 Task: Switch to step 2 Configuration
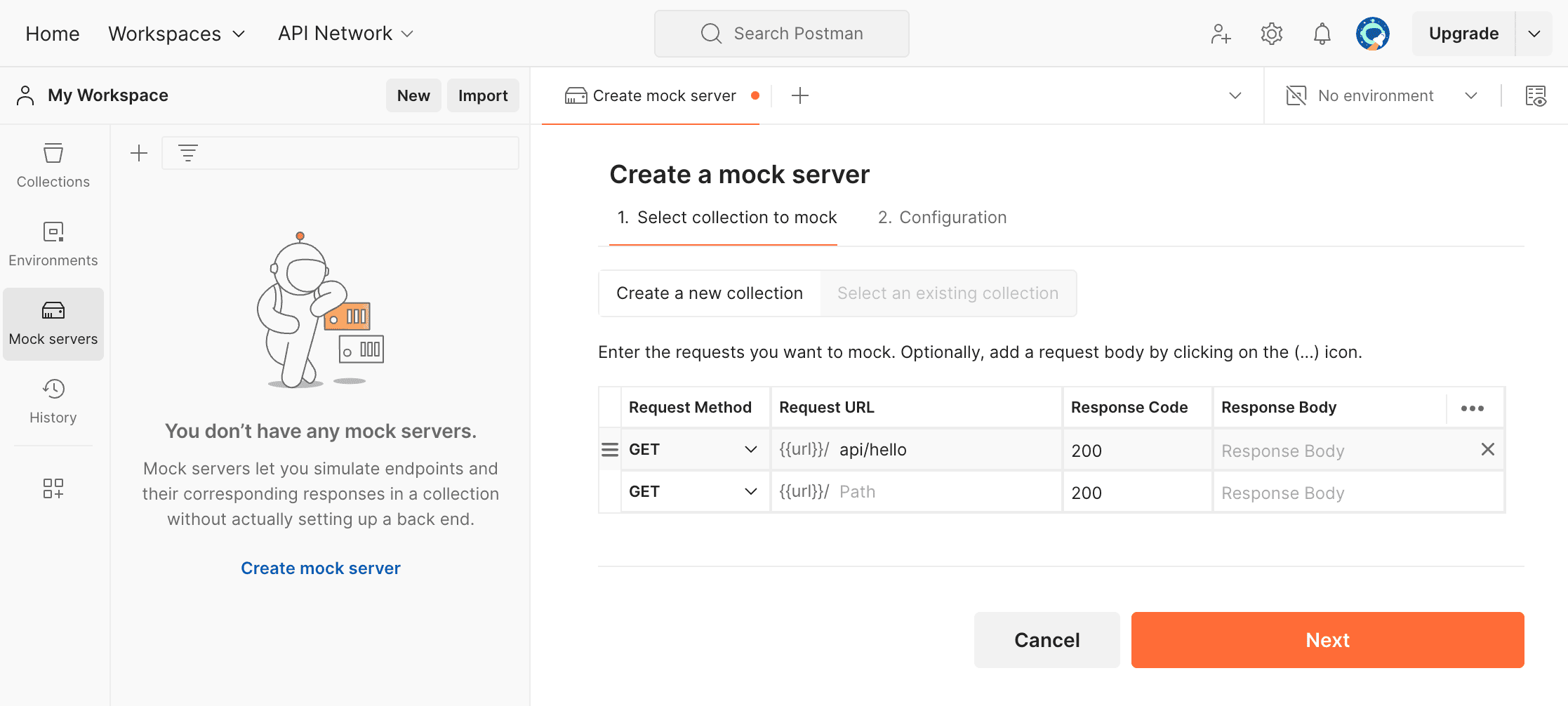[942, 218]
